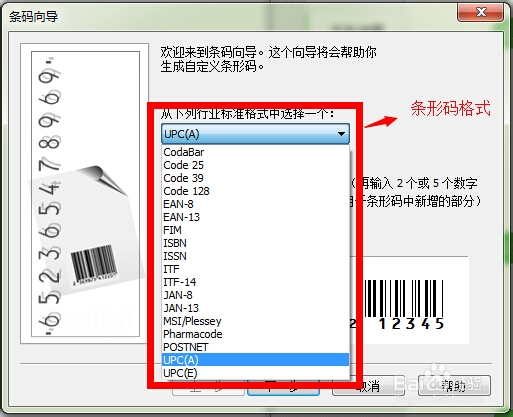Click the 帮助 help button

(454, 386)
